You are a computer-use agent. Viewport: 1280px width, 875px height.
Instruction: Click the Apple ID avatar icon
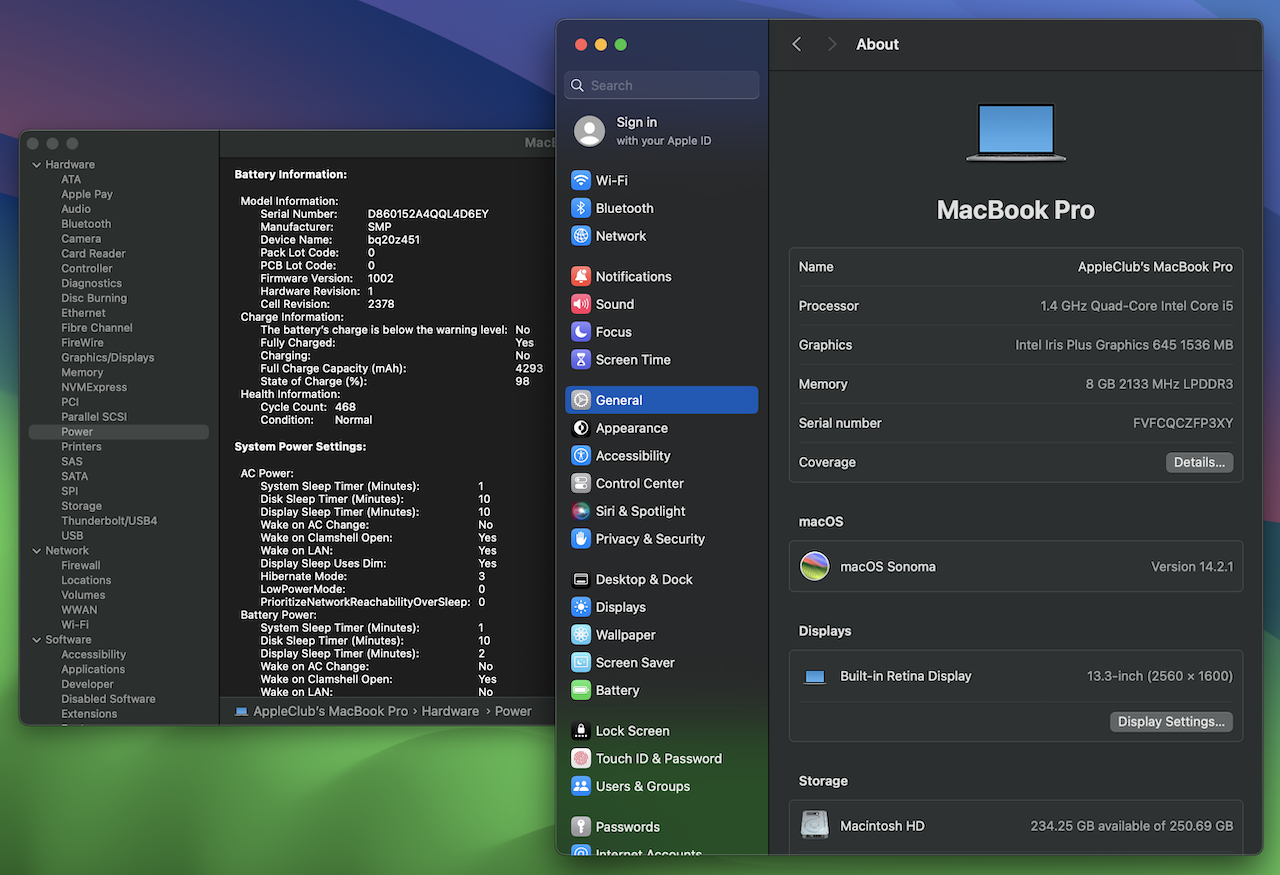tap(590, 131)
